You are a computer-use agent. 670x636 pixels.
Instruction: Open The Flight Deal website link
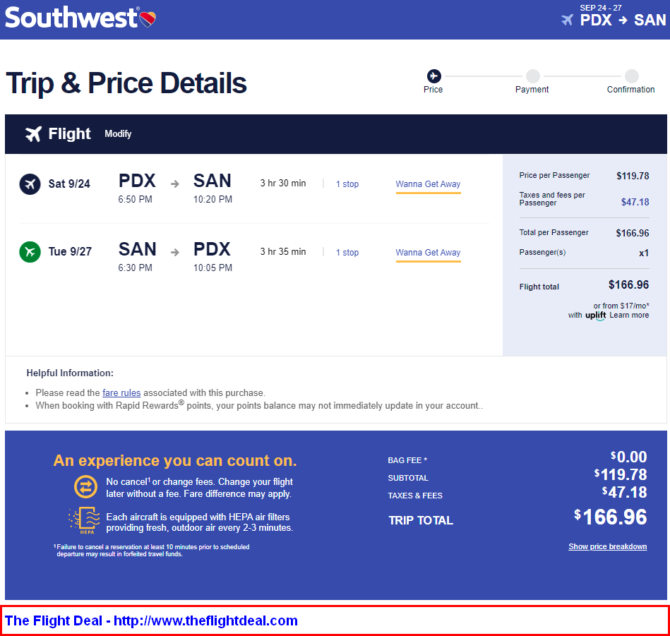[x=151, y=620]
